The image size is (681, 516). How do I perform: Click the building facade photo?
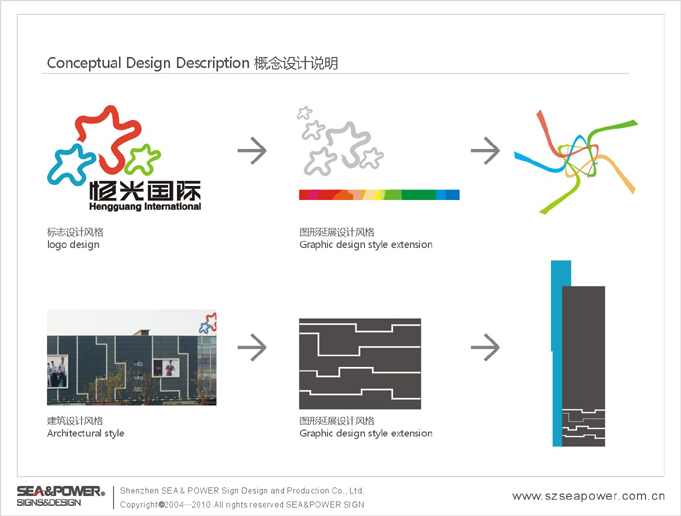[132, 357]
